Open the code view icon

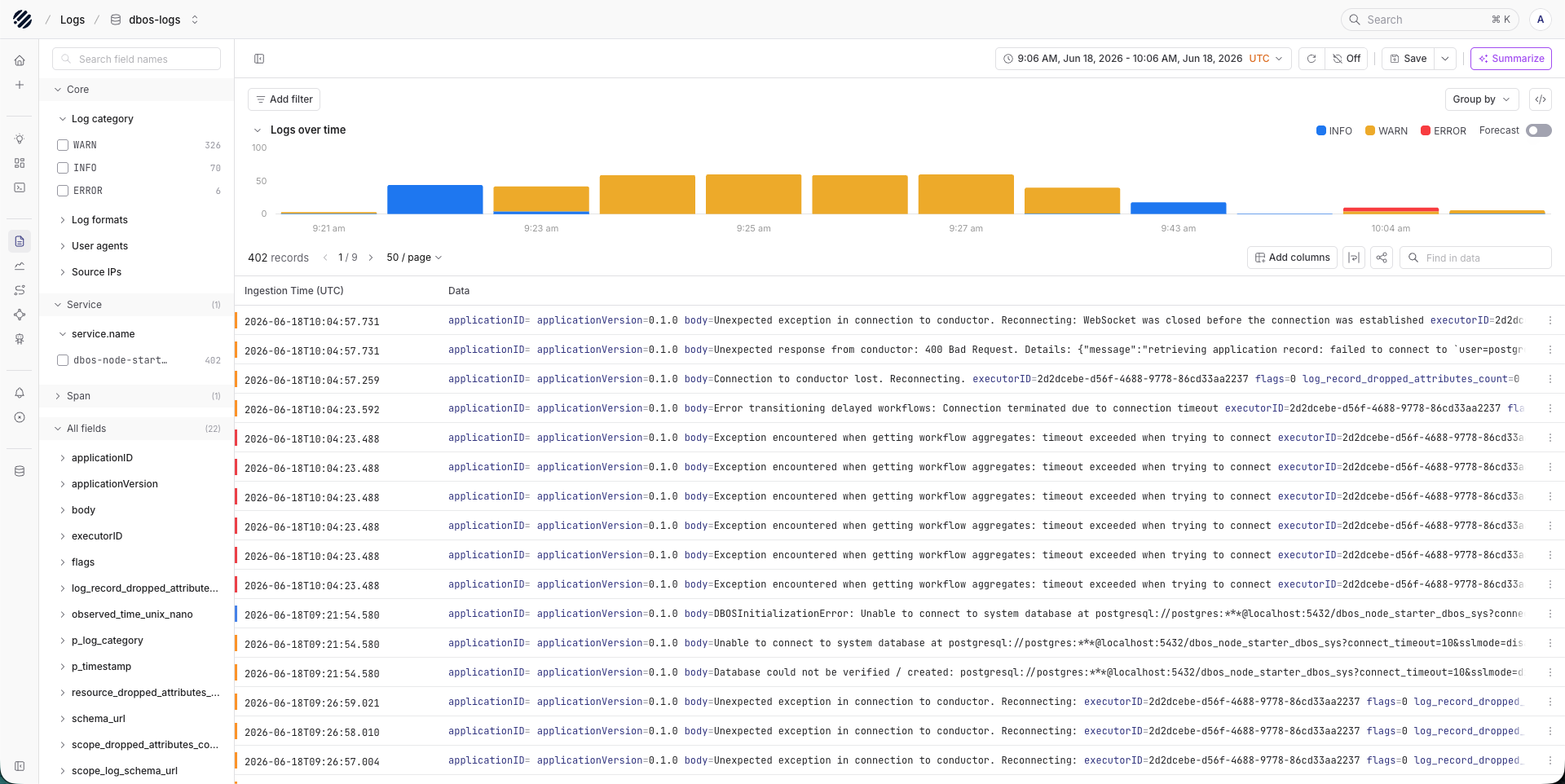(x=1541, y=99)
